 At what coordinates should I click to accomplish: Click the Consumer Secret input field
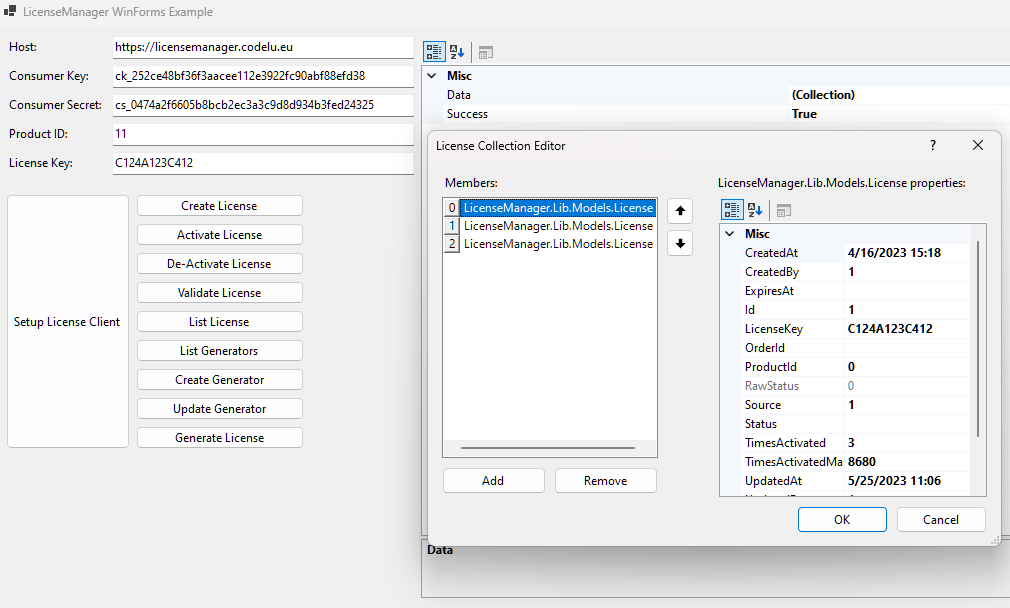[263, 105]
